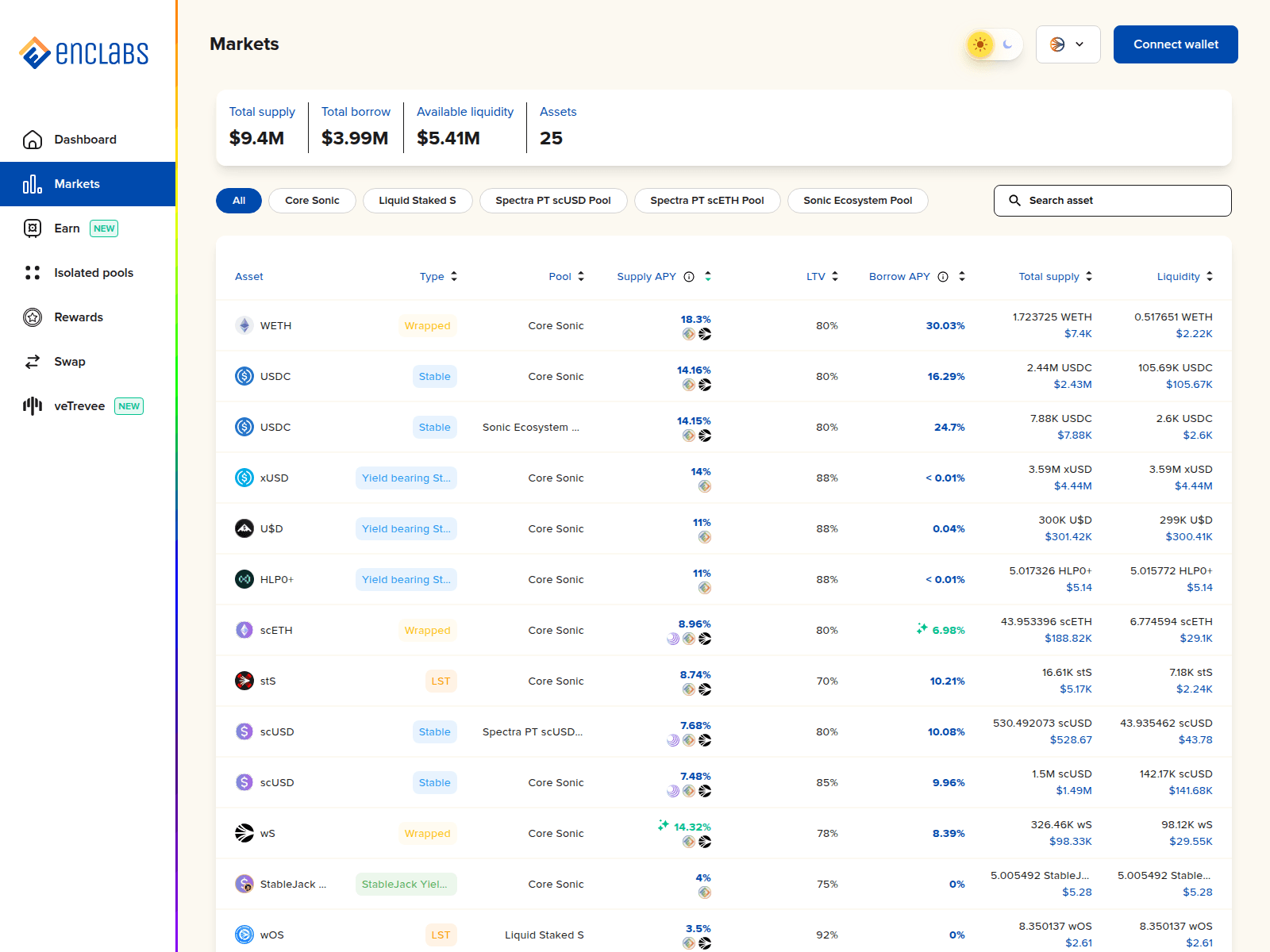Focus the Search asset field
The image size is (1270, 952).
click(1112, 201)
